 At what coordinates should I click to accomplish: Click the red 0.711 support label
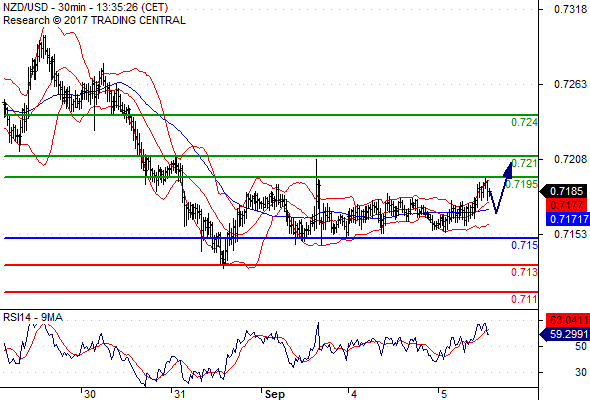coord(525,299)
